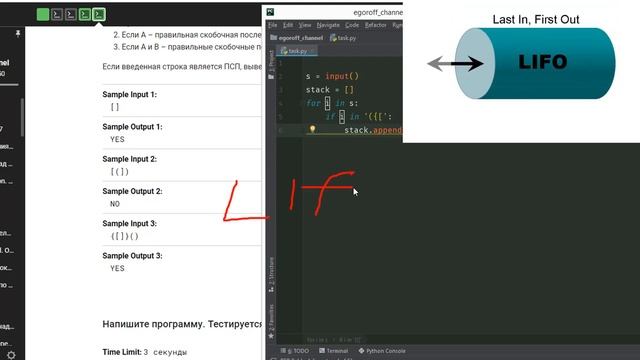This screenshot has width=640, height=360.
Task: Click the 'YES' value under Sample Output 1
Action: 117,140
